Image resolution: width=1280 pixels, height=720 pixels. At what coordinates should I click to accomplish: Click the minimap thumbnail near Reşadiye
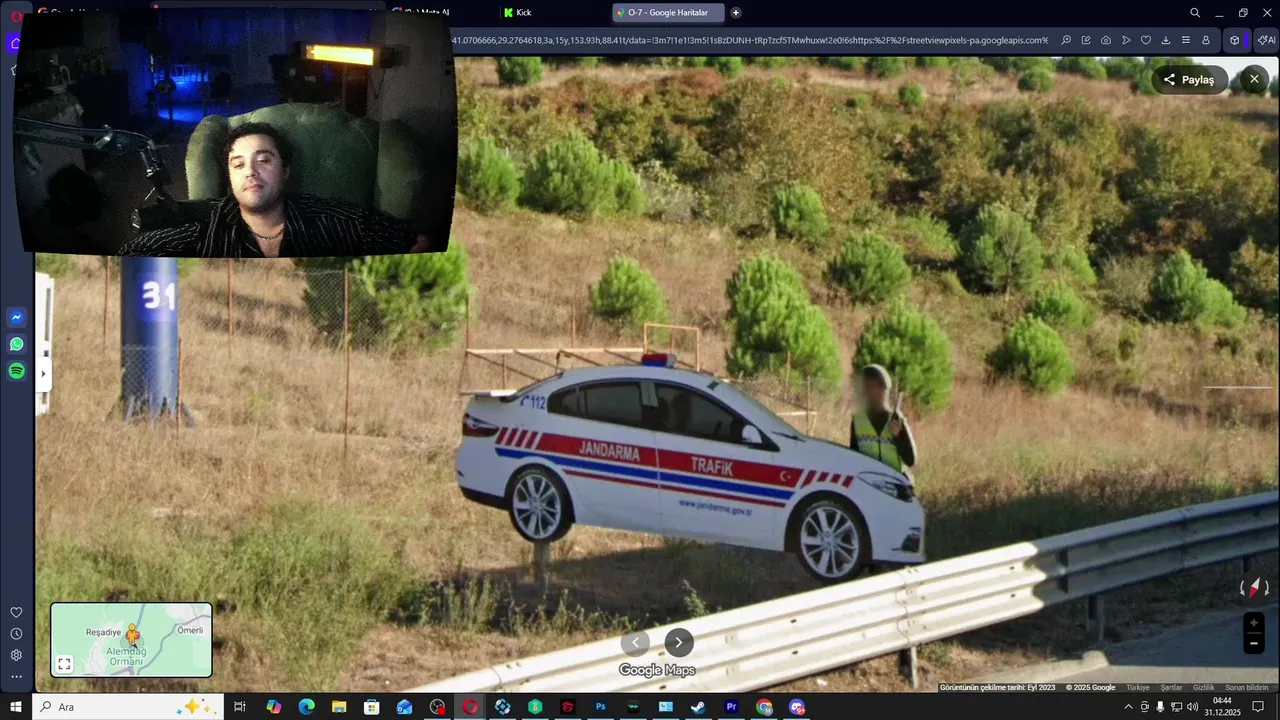coord(131,640)
